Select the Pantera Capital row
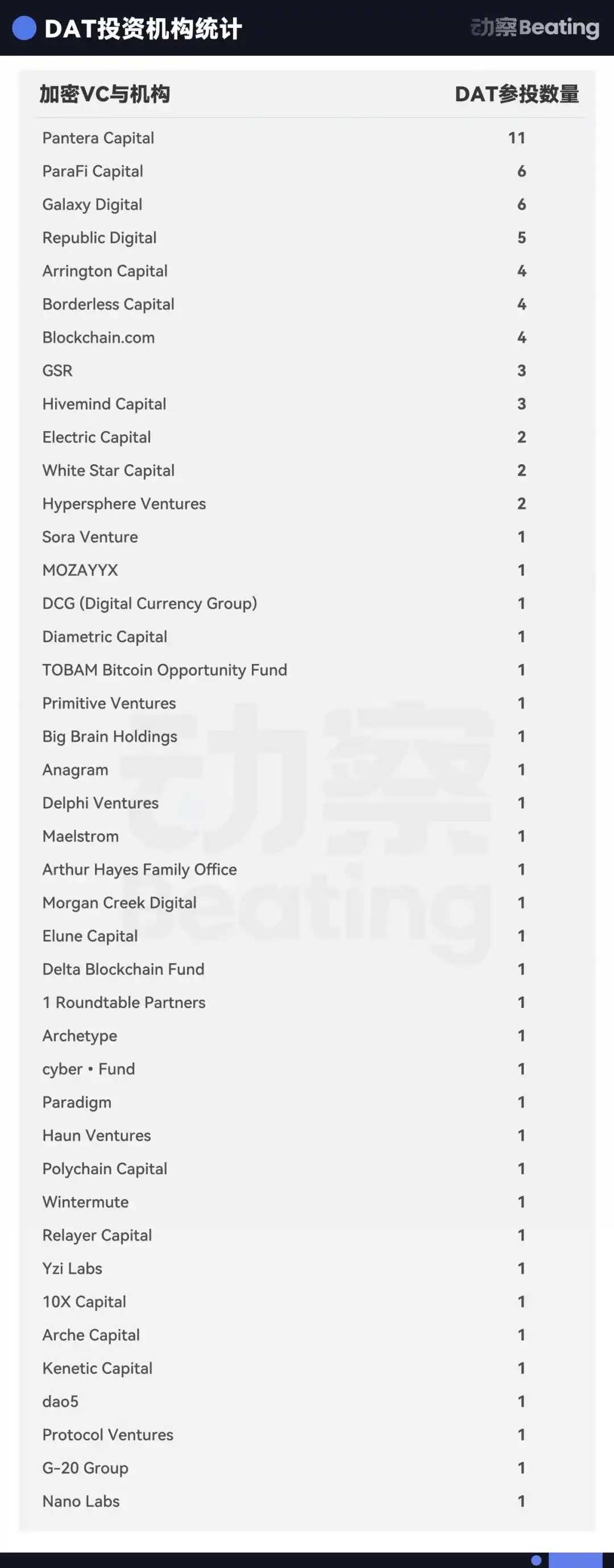 tap(308, 138)
